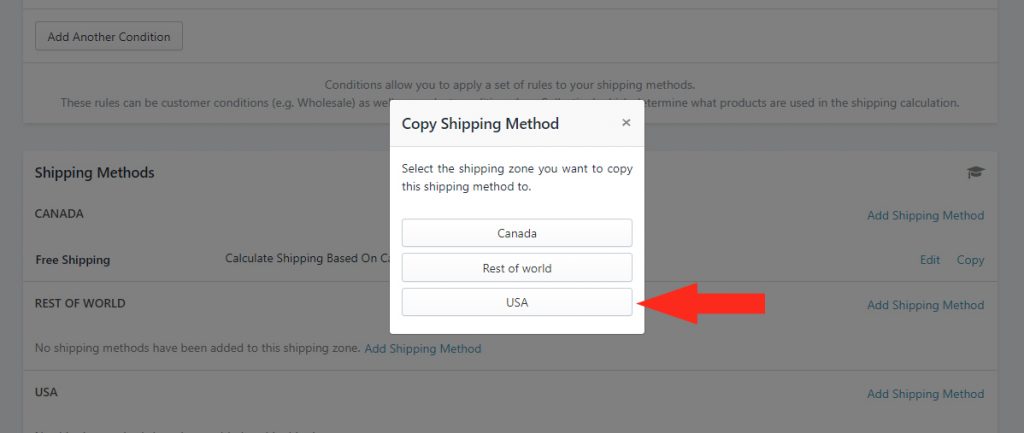Viewport: 1024px width, 433px height.
Task: Click the CANADA zone heading
Action: tap(59, 214)
